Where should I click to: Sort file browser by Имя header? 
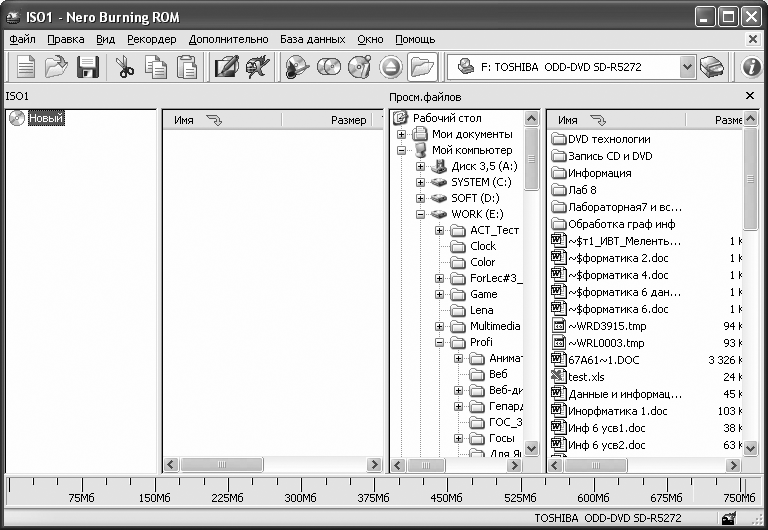(616, 120)
